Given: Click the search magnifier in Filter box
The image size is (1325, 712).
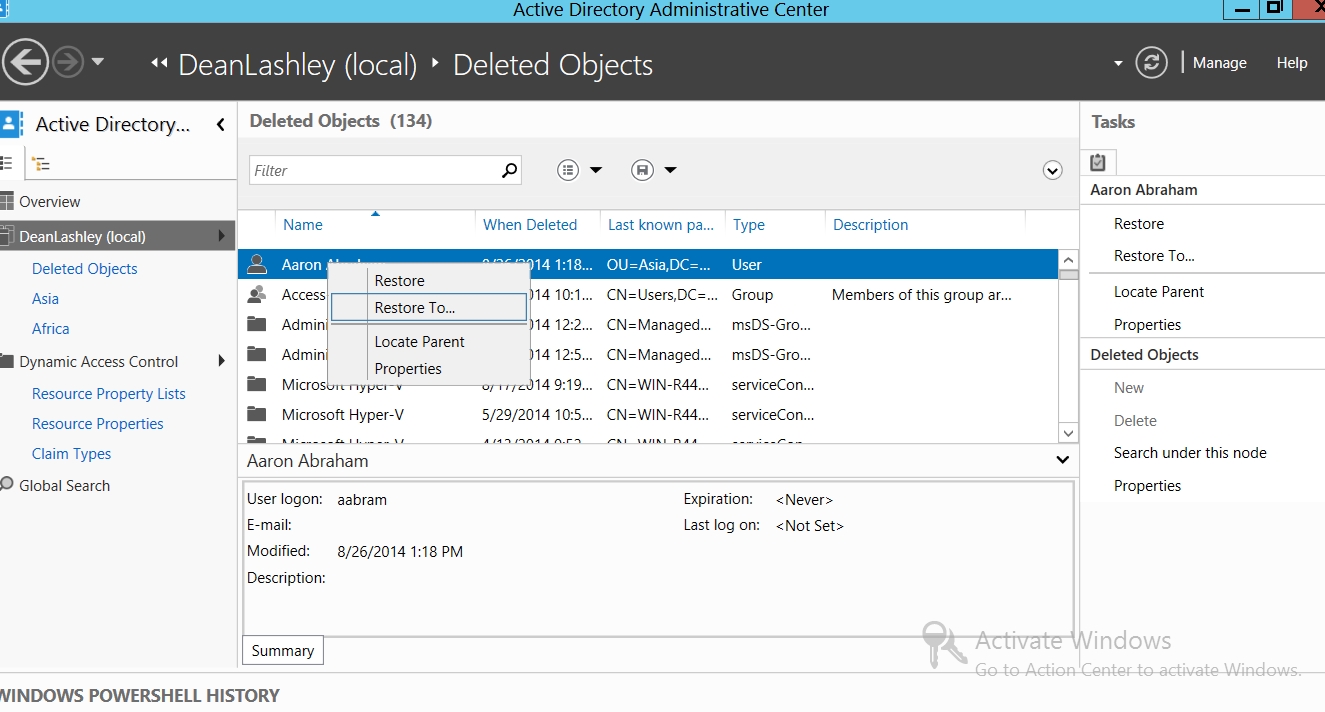Looking at the screenshot, I should 509,170.
